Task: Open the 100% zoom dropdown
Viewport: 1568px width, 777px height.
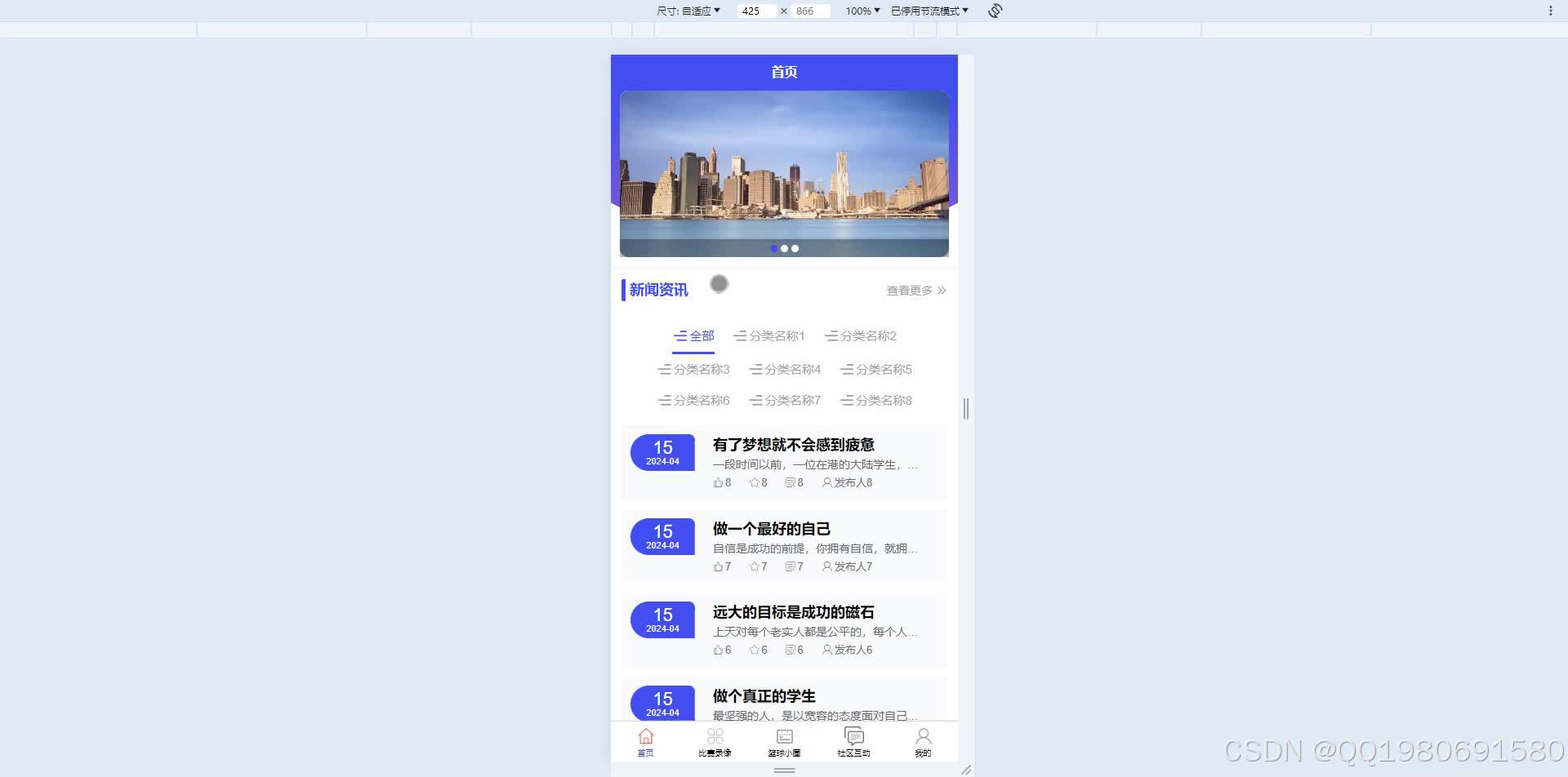Action: click(862, 11)
